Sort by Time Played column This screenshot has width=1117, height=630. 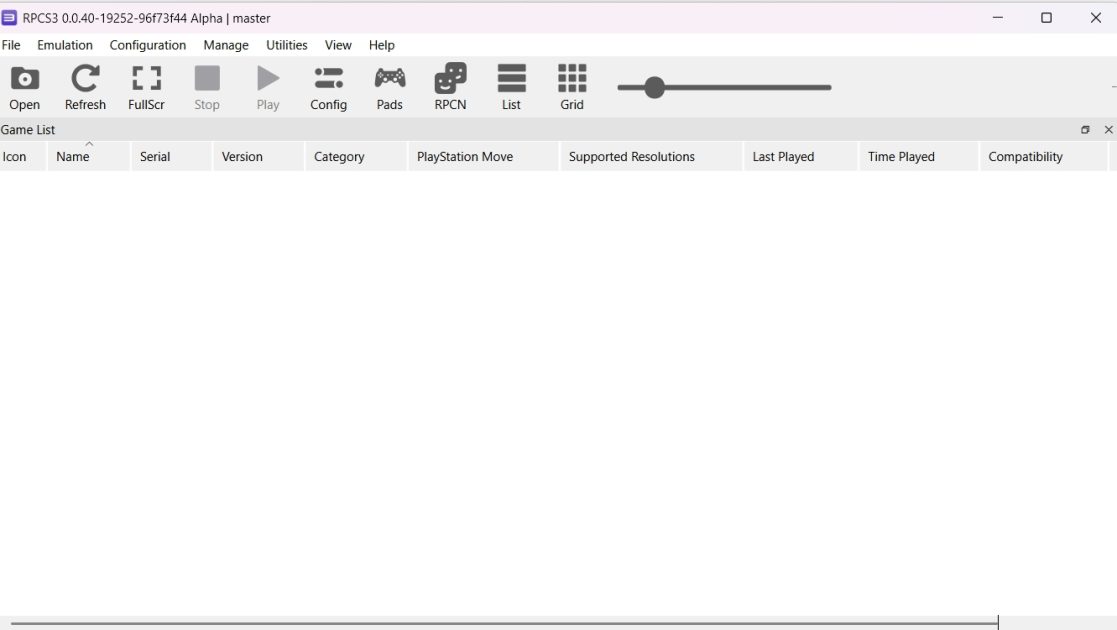coord(919,157)
